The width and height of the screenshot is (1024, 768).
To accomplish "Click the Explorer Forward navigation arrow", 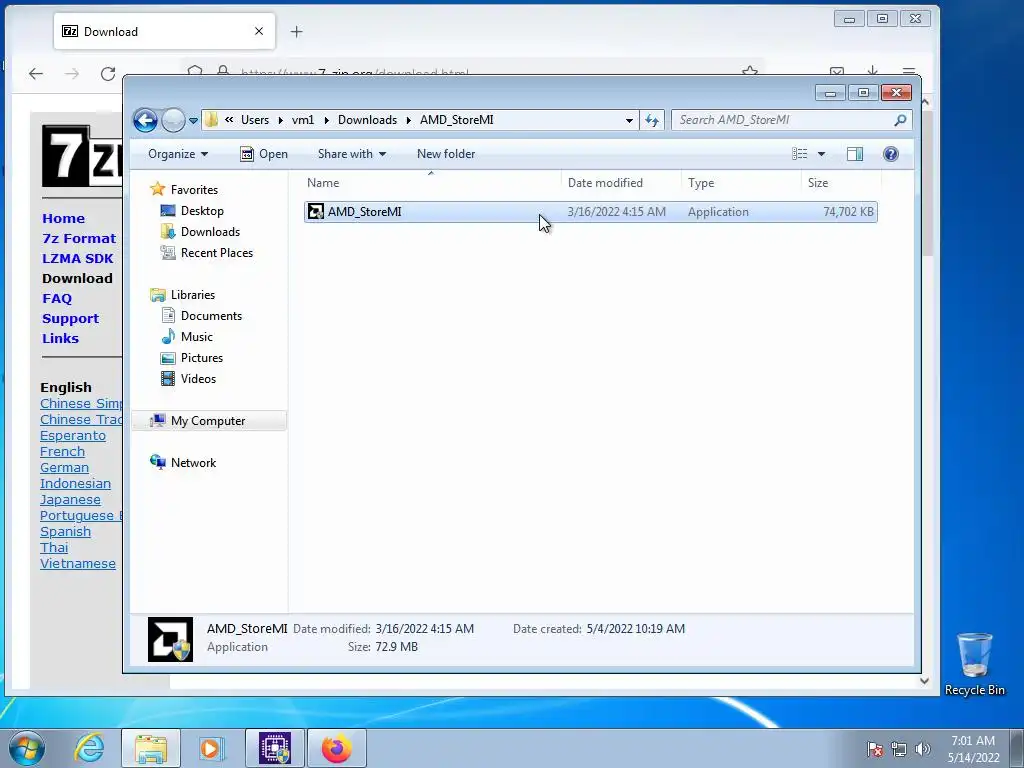I will click(x=173, y=120).
